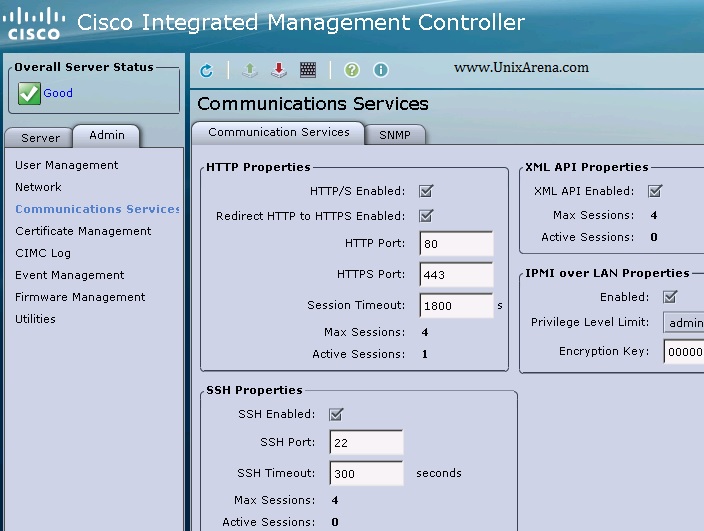The image size is (704, 531).
Task: Open Utilities in sidebar
Action: [x=35, y=319]
